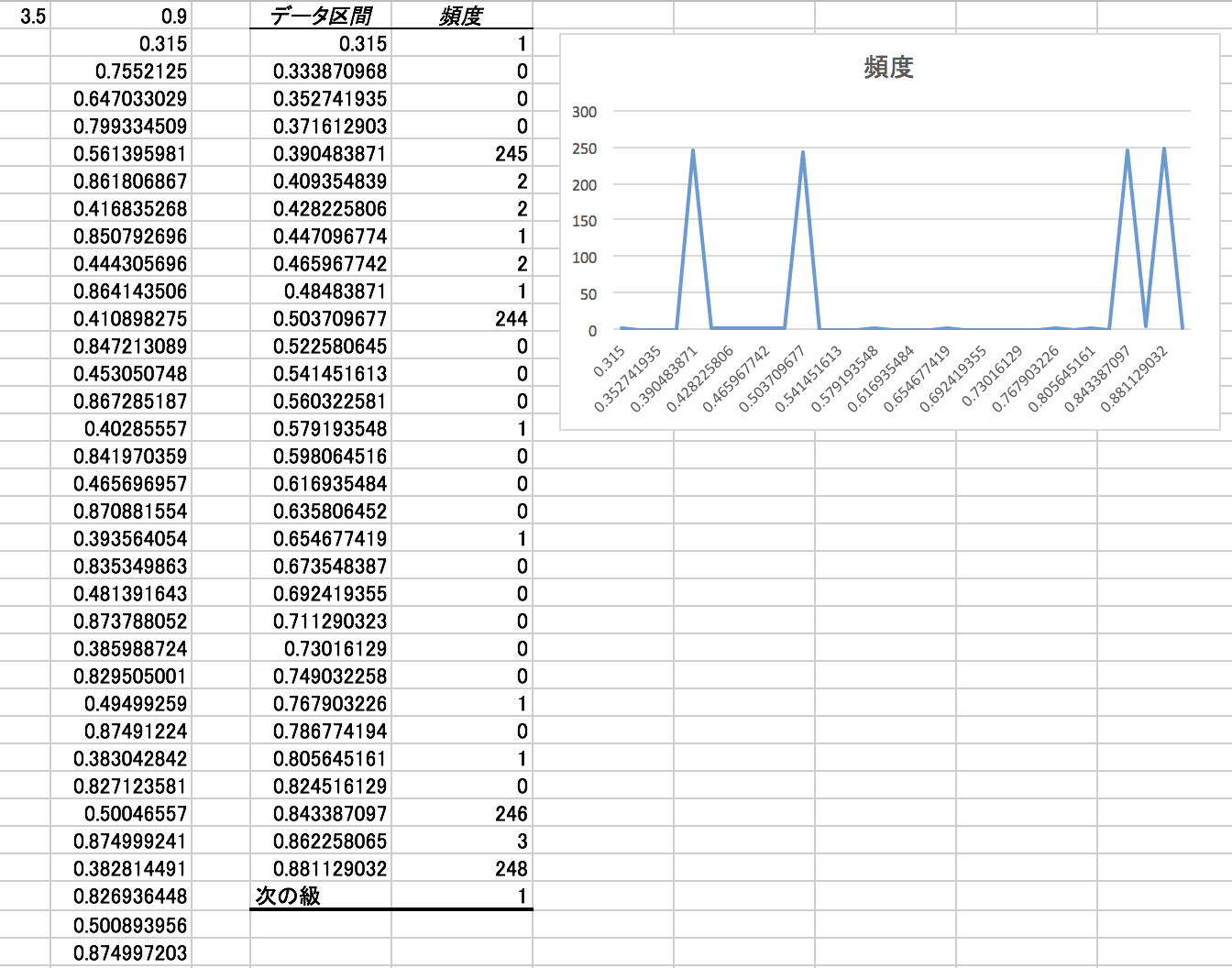Select the bin cell 0.503709677 in the table
This screenshot has height=968, width=1232.
point(321,318)
